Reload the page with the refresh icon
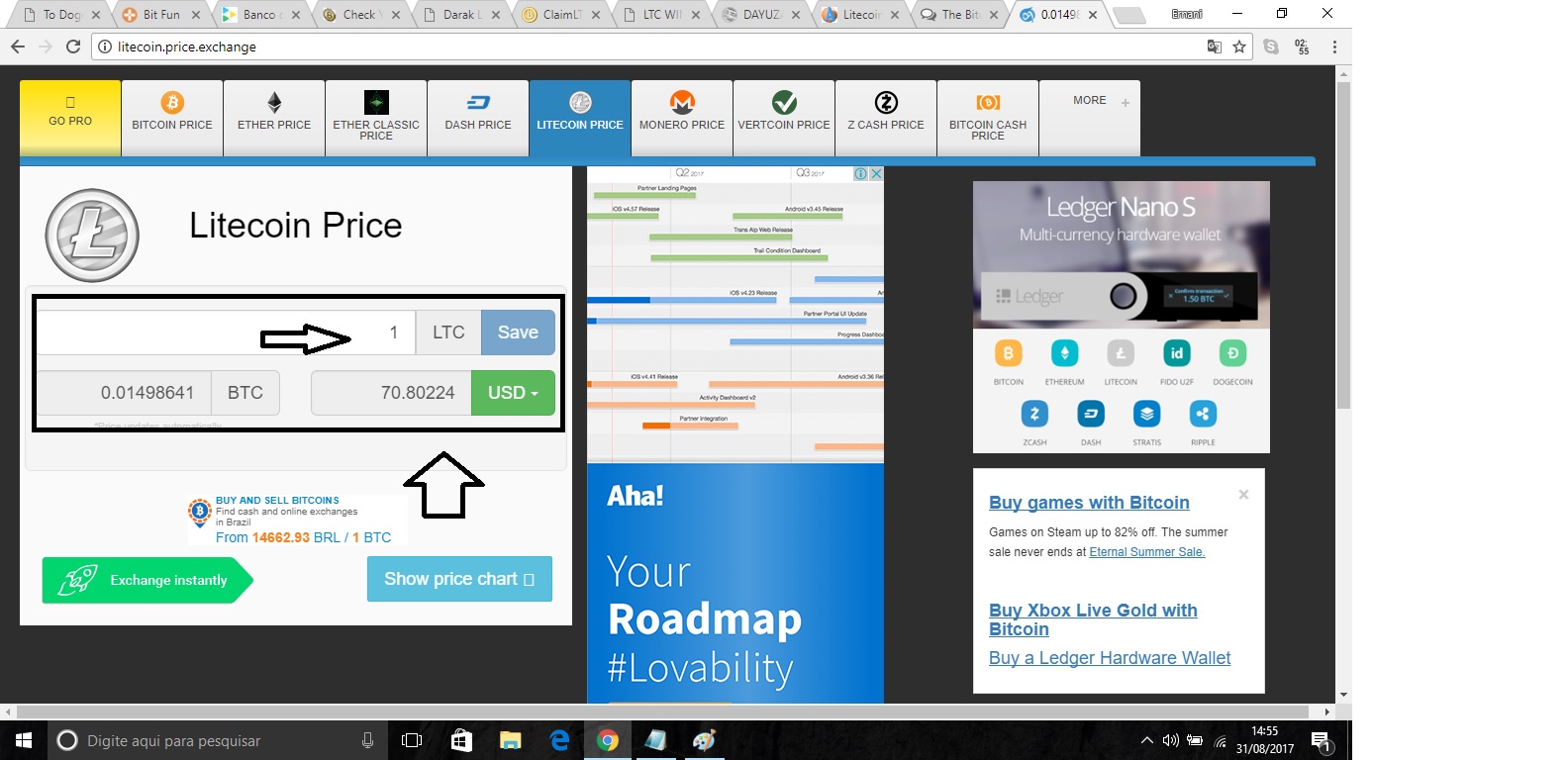The image size is (1568, 760). 73,47
